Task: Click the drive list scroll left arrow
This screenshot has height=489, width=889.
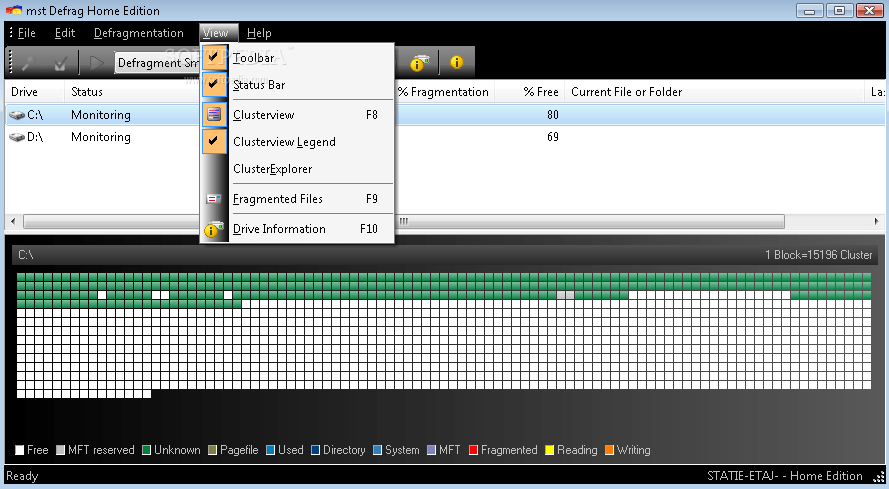Action: click(13, 221)
